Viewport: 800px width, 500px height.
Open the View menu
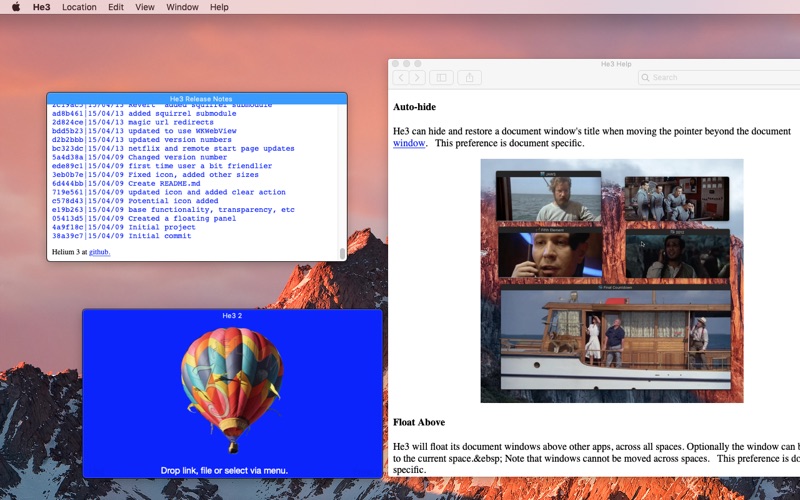click(x=145, y=7)
